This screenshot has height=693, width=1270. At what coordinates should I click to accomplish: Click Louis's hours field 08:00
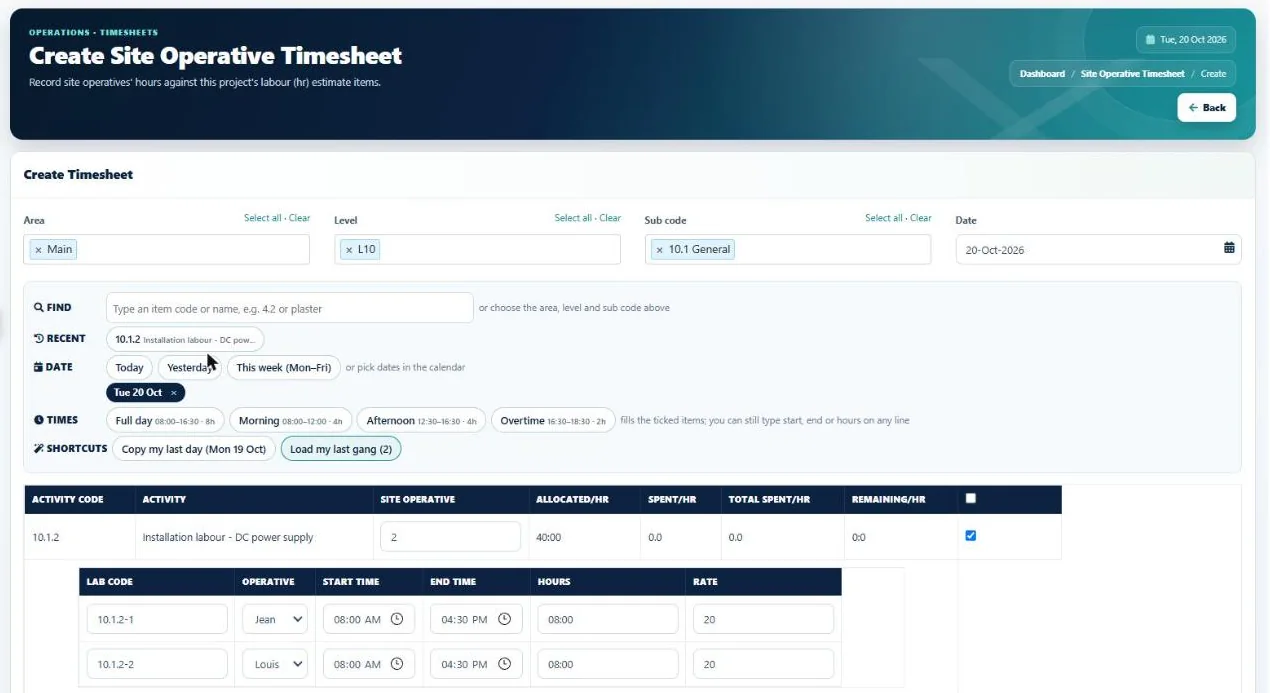point(607,664)
